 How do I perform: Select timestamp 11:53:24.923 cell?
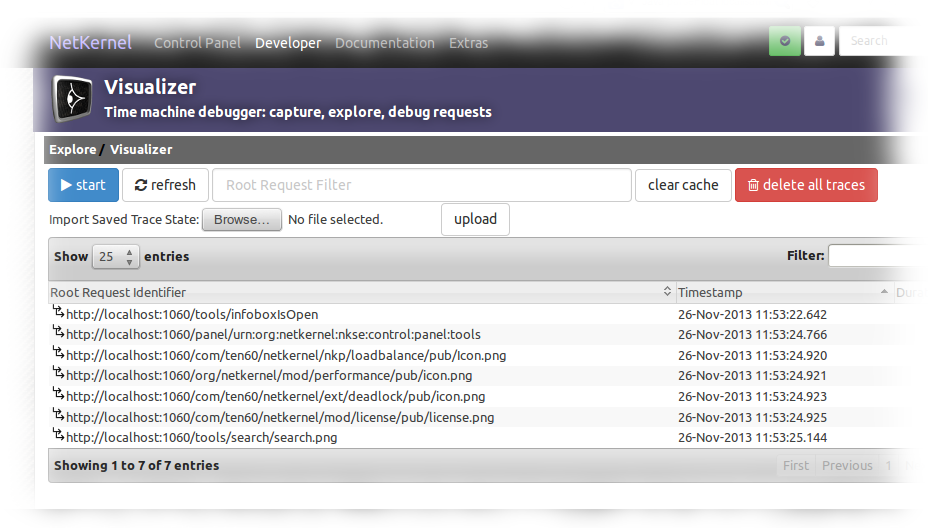coord(752,396)
